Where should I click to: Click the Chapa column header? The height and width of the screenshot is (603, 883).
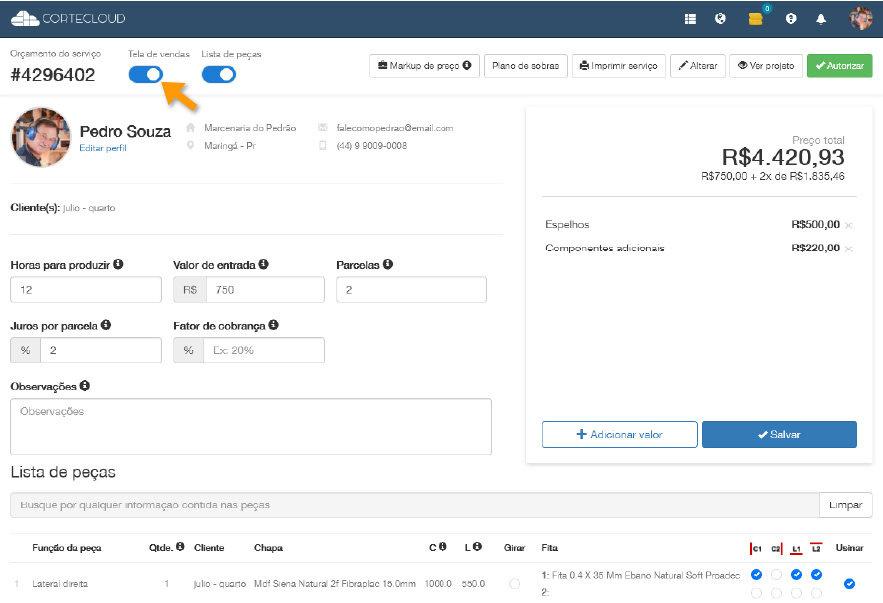pos(268,548)
